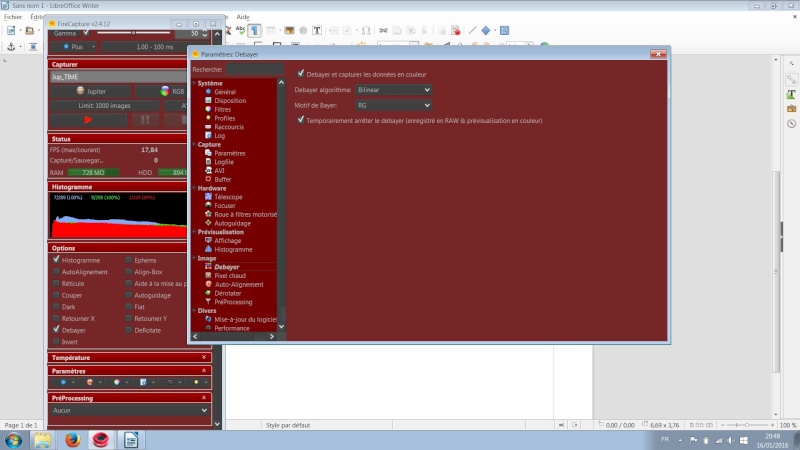Open the Télescope hardware settings
The width and height of the screenshot is (800, 450).
228,197
